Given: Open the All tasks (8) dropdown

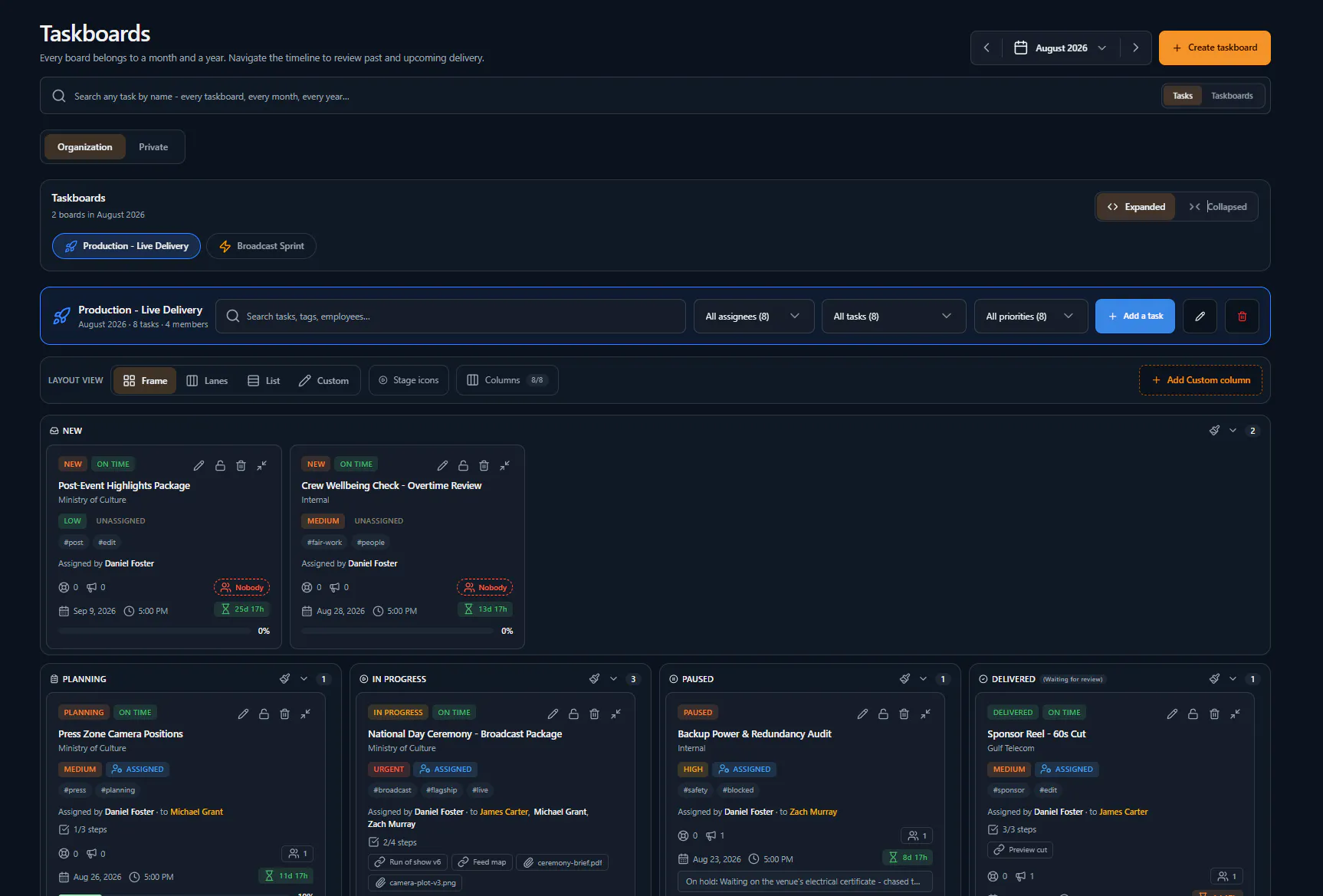Looking at the screenshot, I should click(x=893, y=317).
